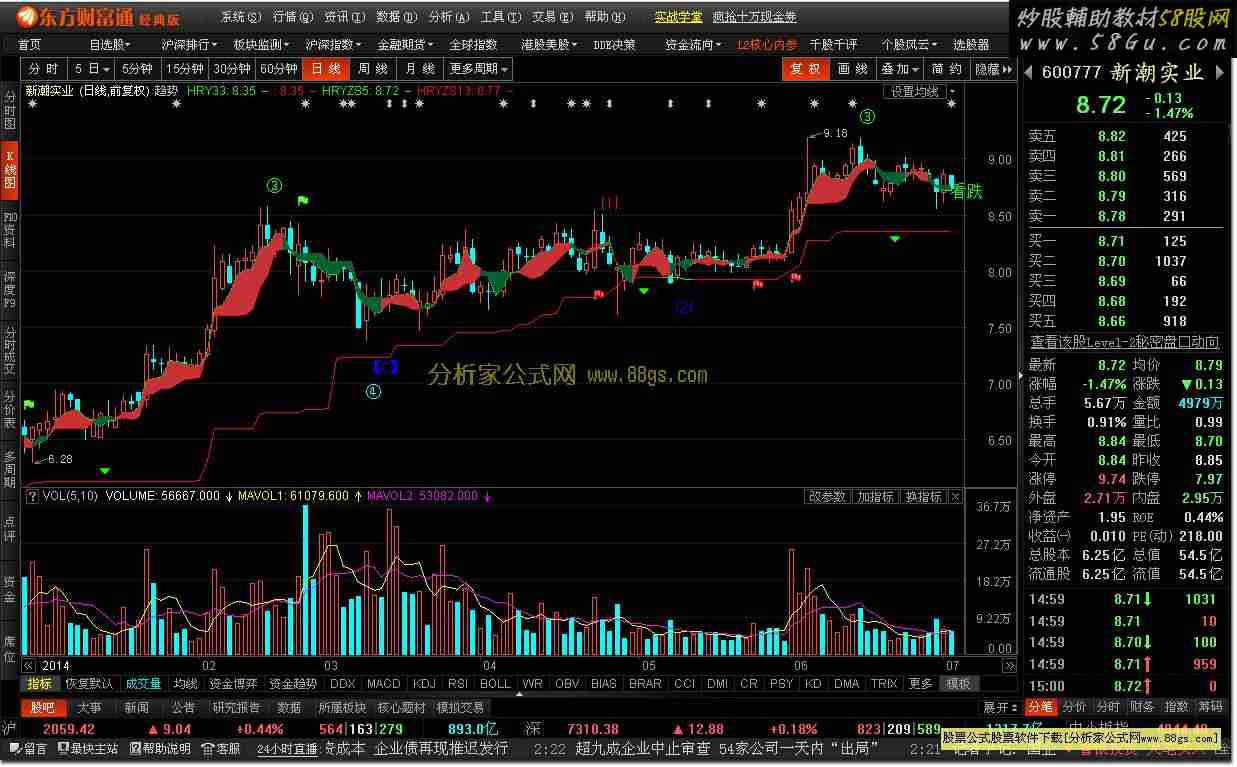The width and height of the screenshot is (1237, 767).
Task: Open the 24小时直播 news ticker link
Action: coord(287,748)
